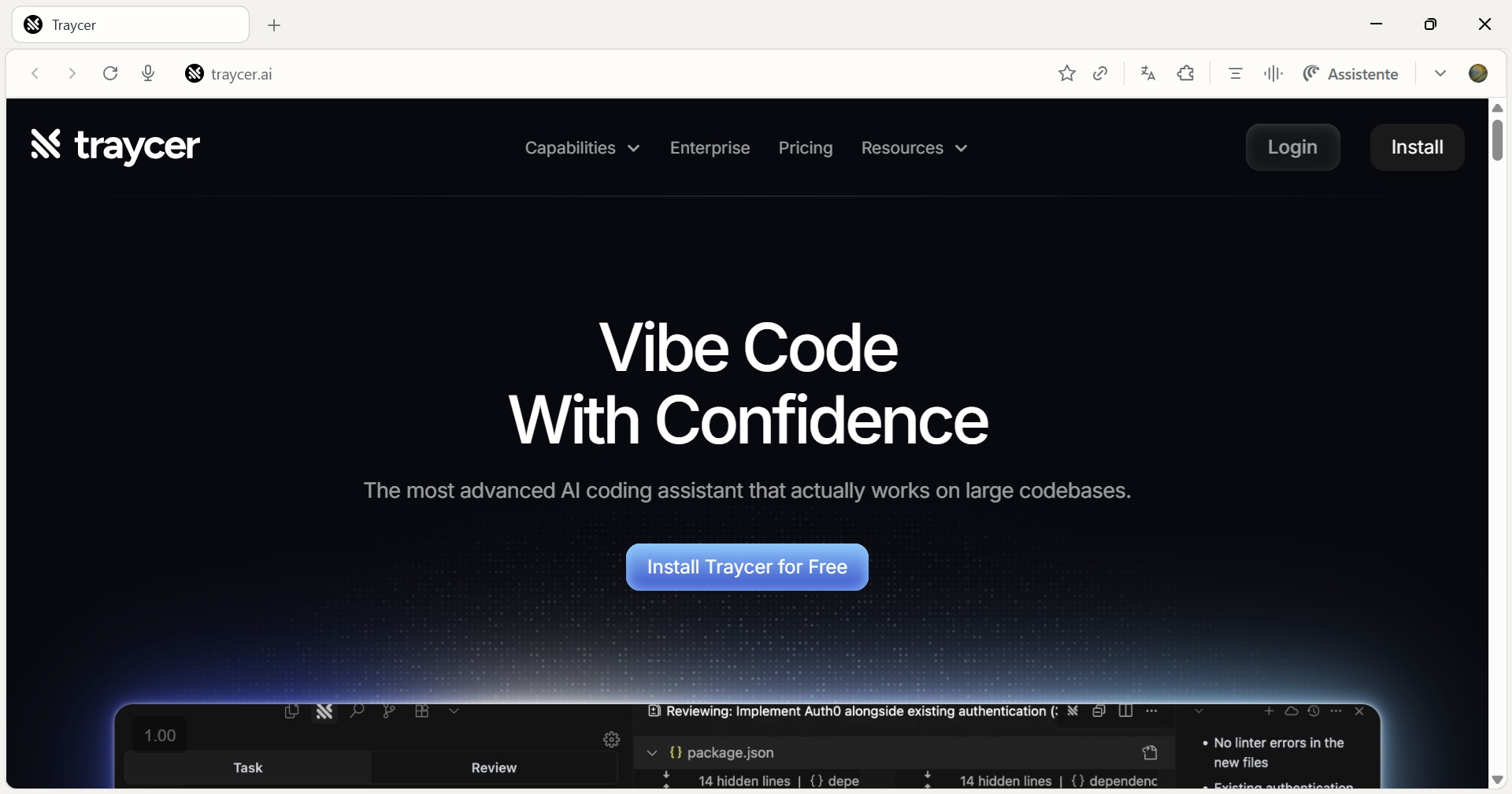Click the page vertical scrollbar thumb
The image size is (1512, 794).
[x=1497, y=140]
